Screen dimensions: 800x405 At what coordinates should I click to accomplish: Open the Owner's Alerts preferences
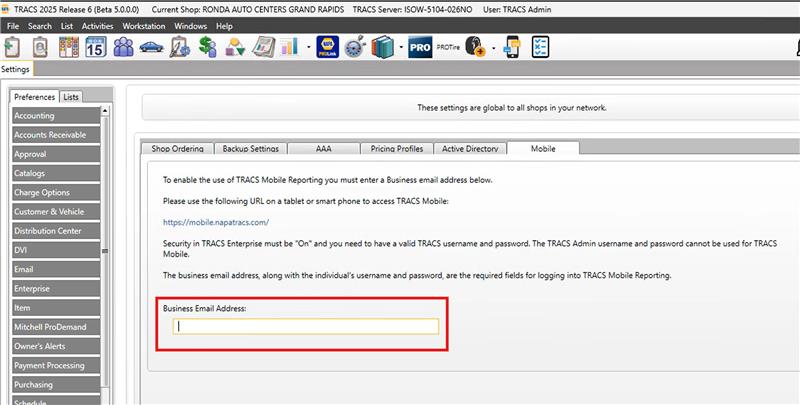click(56, 346)
